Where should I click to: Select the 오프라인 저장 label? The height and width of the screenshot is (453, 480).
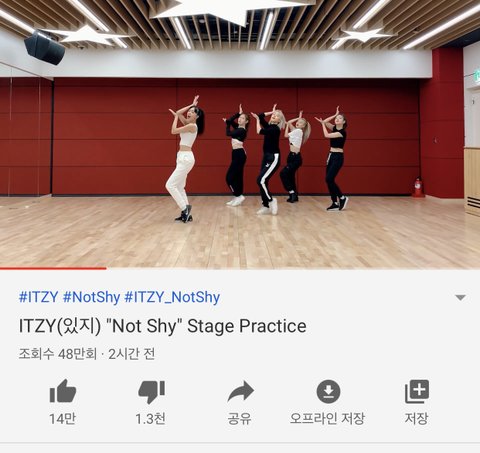[328, 419]
